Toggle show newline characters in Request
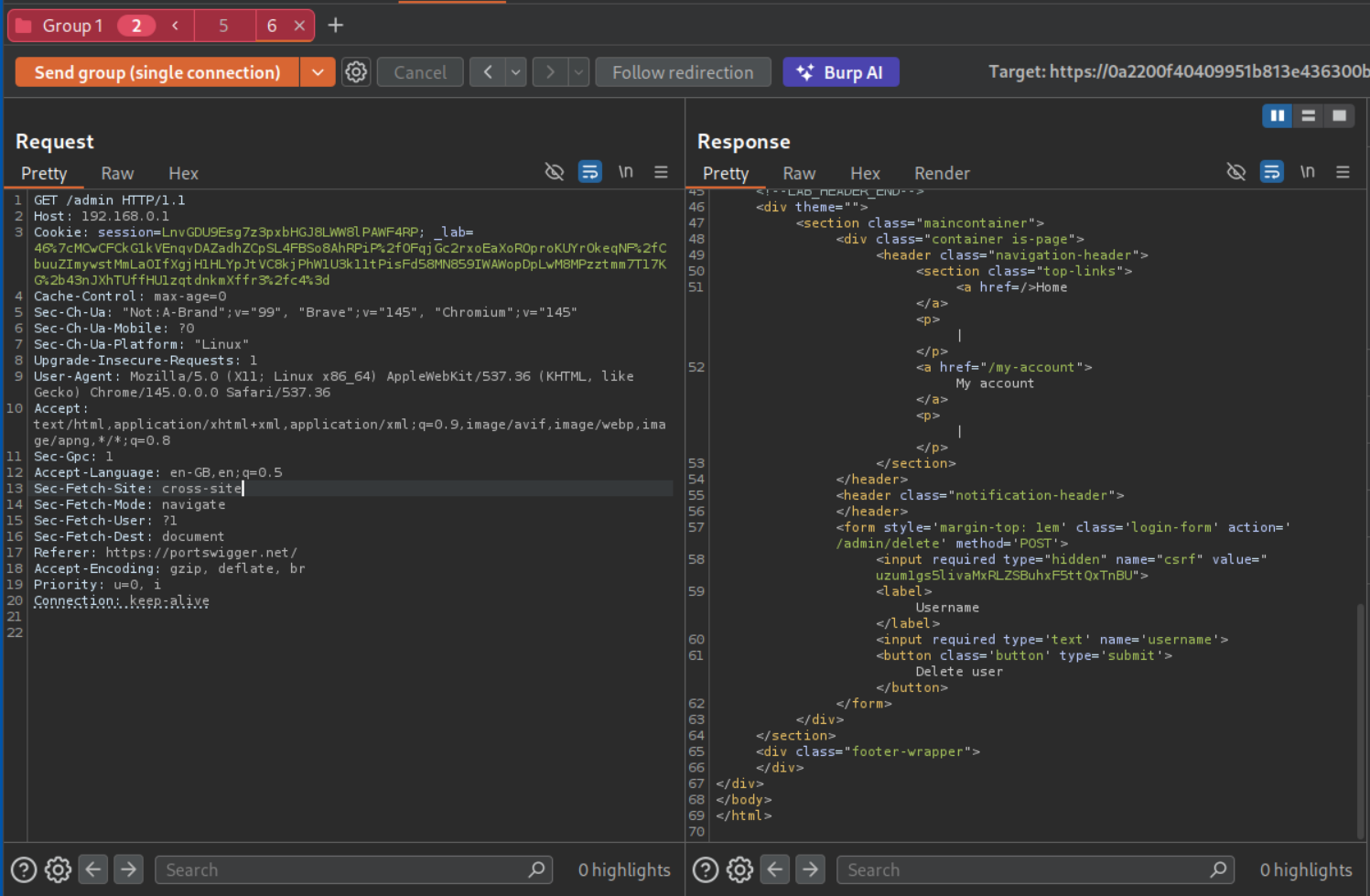The height and width of the screenshot is (896, 1370). point(625,172)
